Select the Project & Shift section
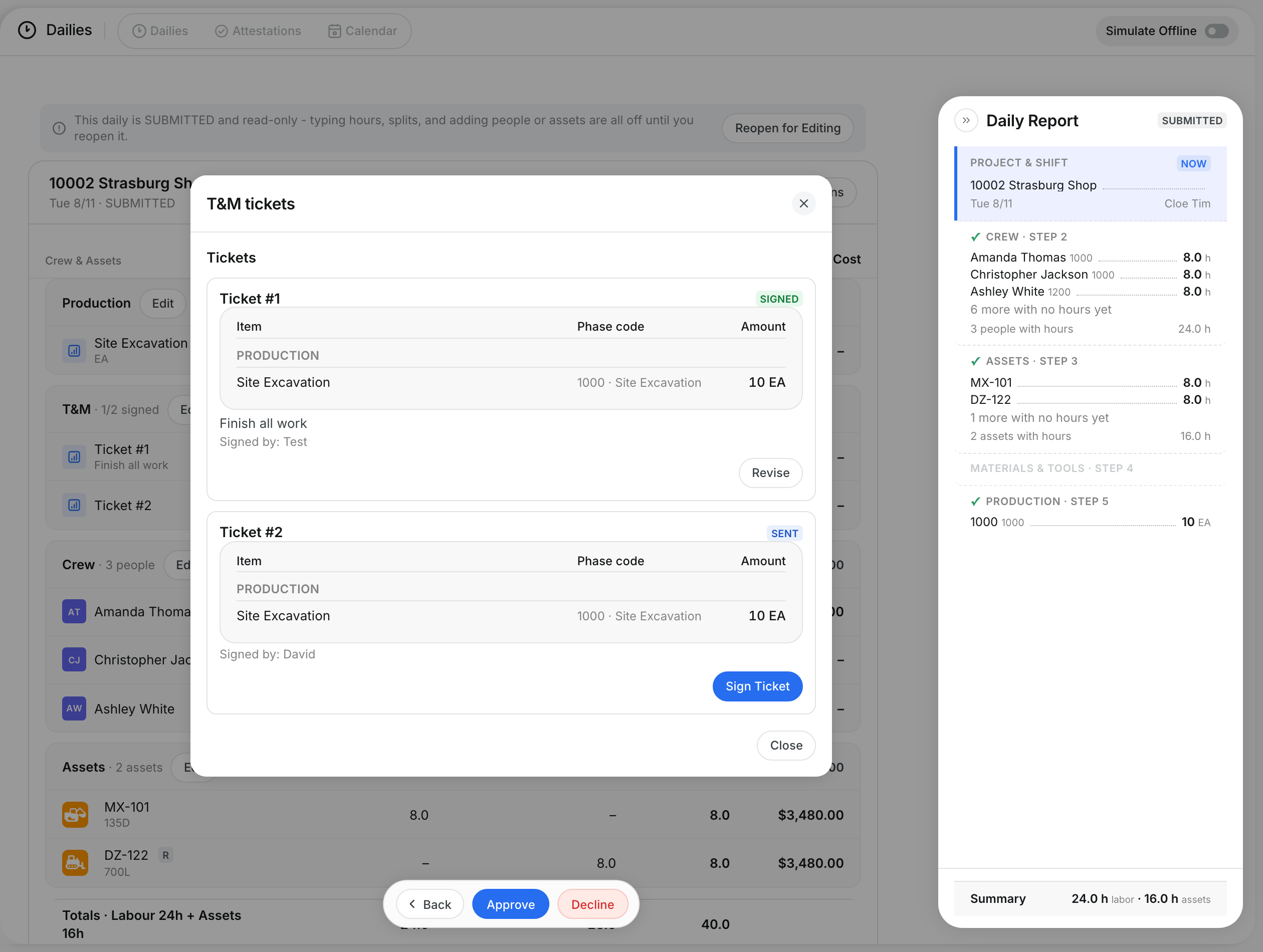The image size is (1263, 952). pos(1090,184)
